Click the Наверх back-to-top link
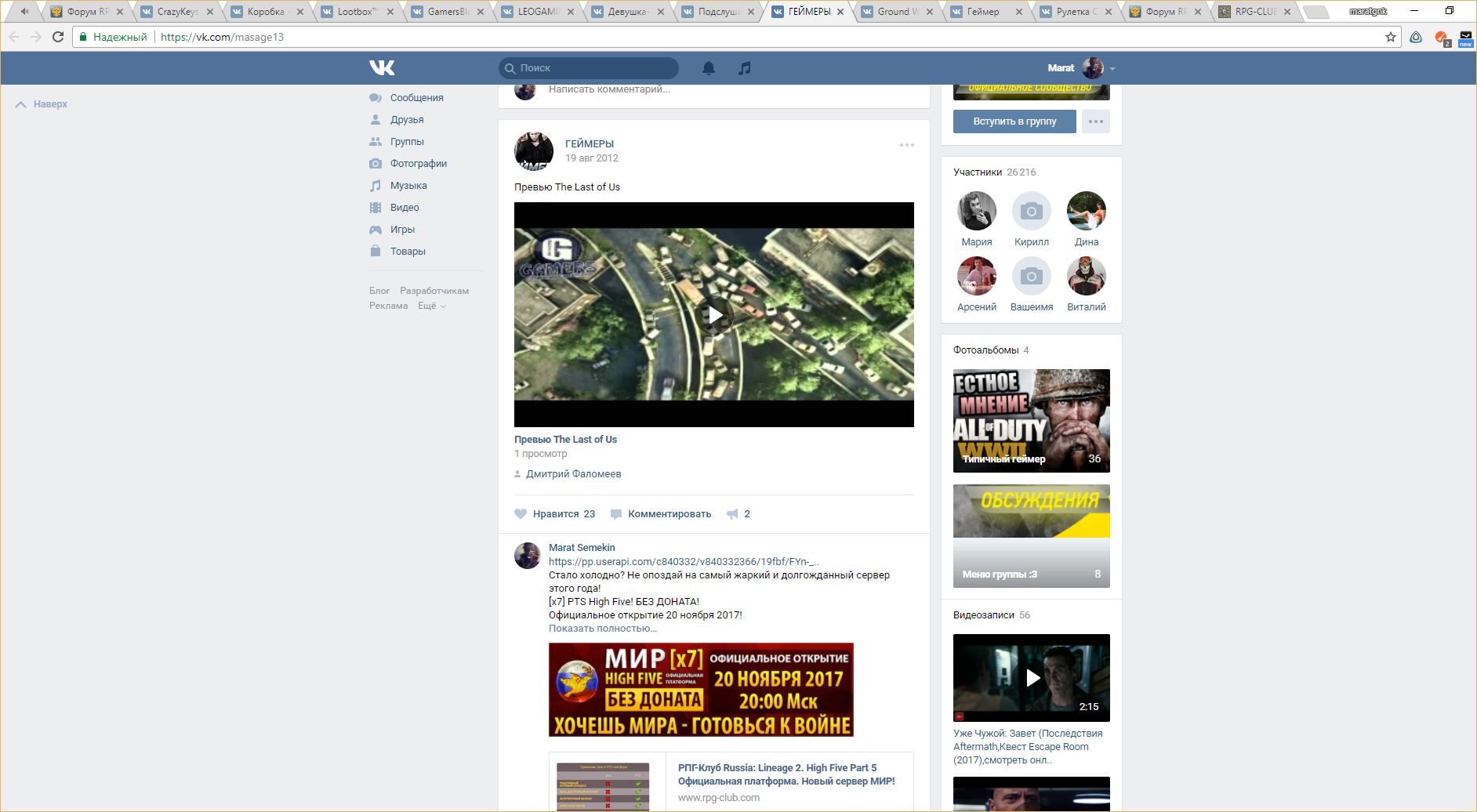The image size is (1477, 812). tap(42, 104)
